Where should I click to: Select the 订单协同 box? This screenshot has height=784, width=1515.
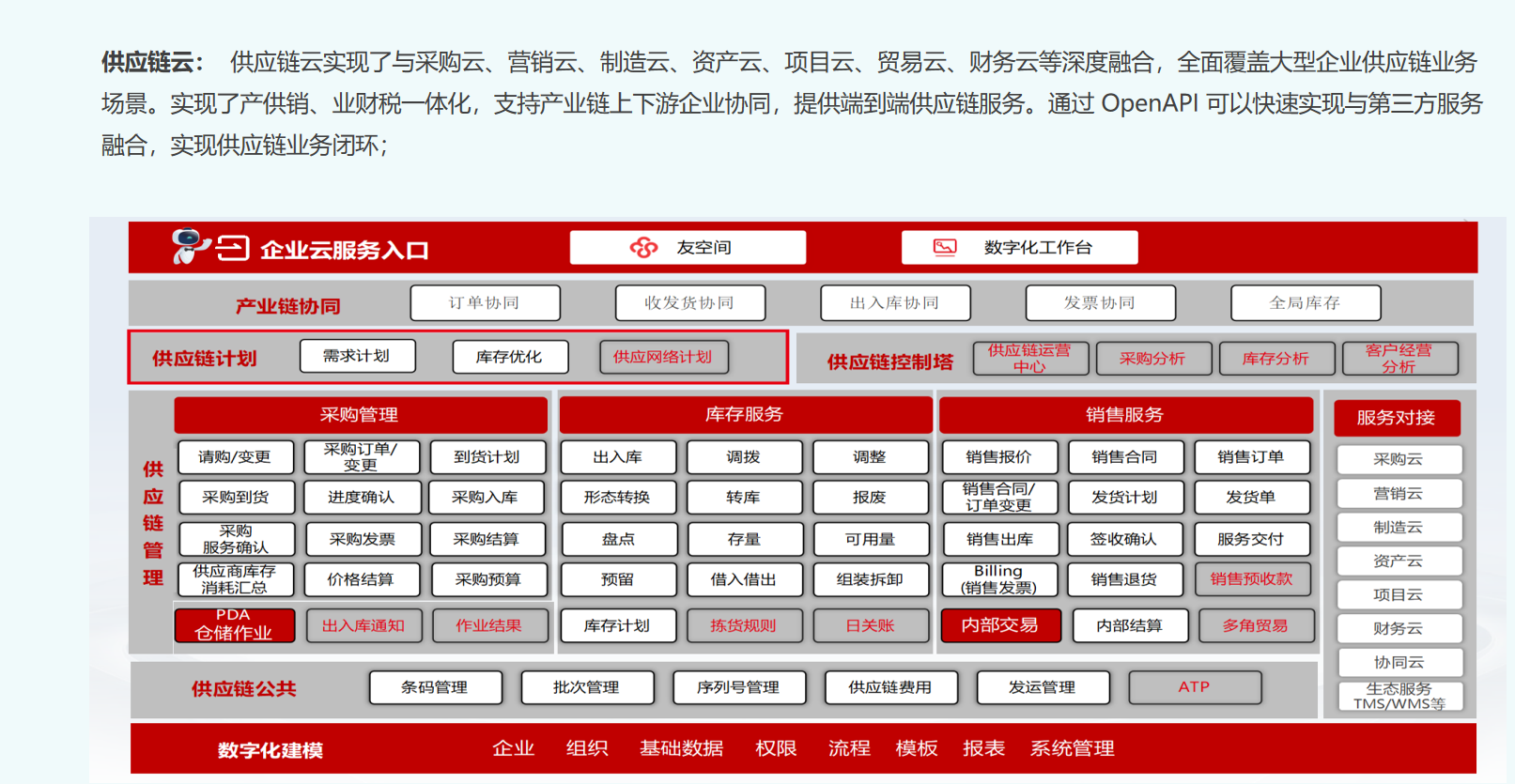click(485, 302)
